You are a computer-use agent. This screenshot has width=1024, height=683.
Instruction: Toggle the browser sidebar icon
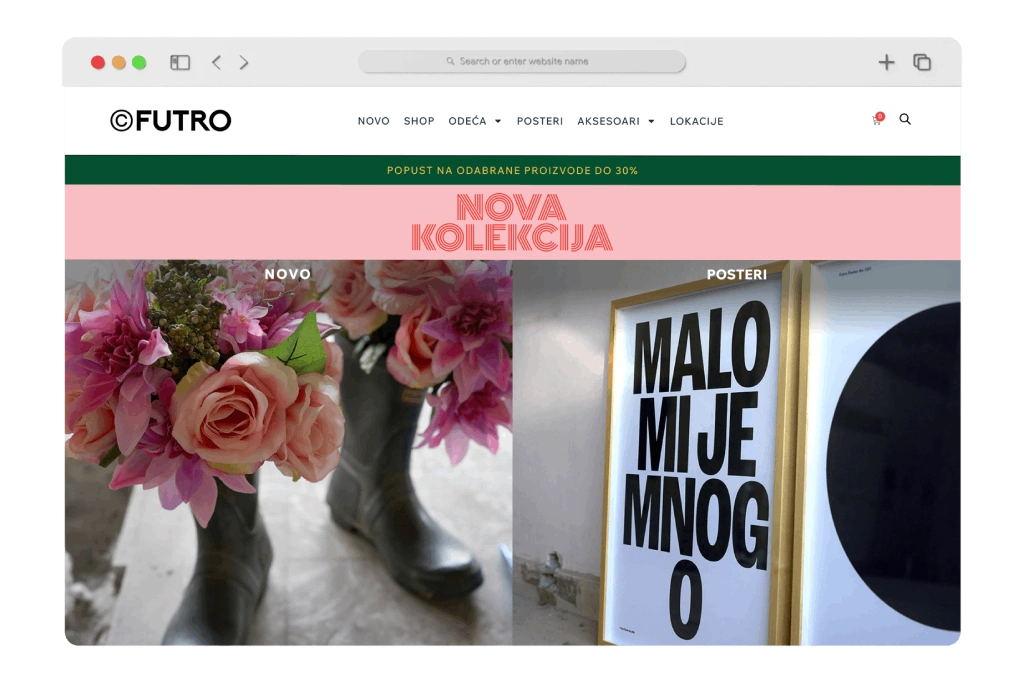179,62
